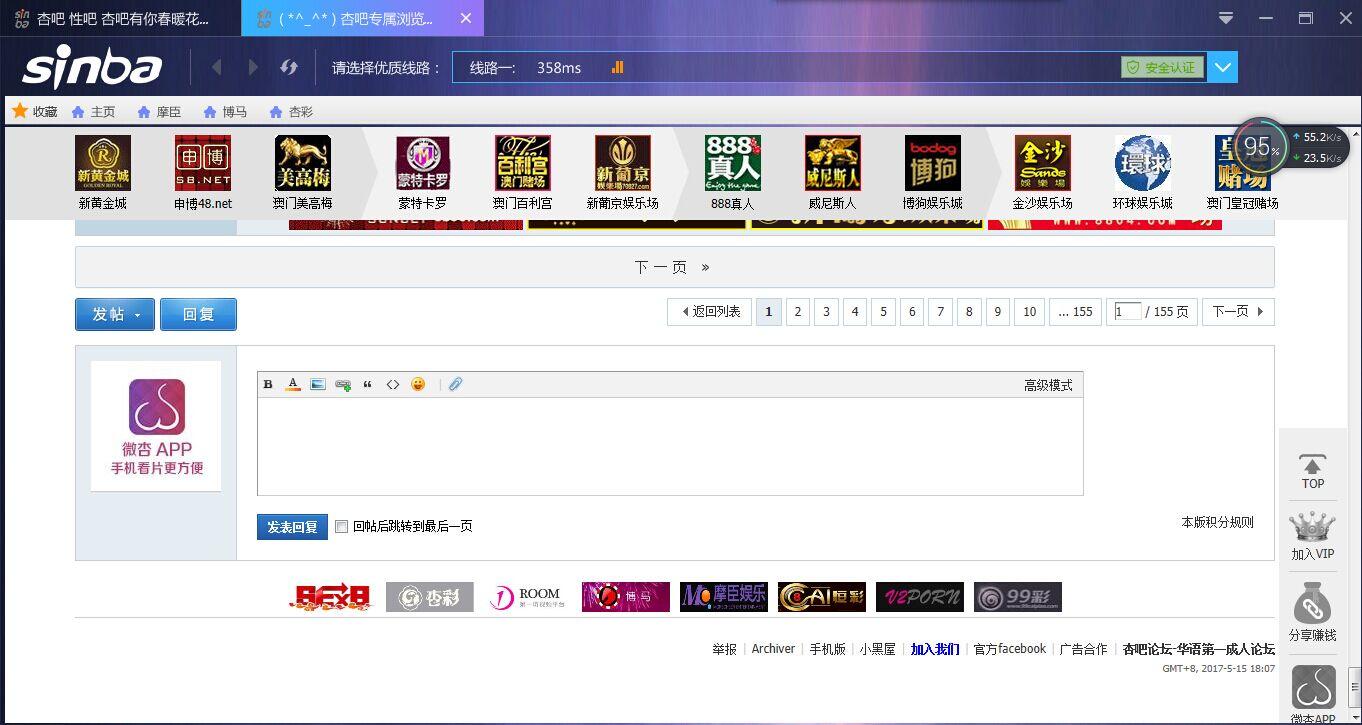Viewport: 1362px width, 725px height.
Task: Close the 杏吧专属浏览 tab
Action: point(466,18)
